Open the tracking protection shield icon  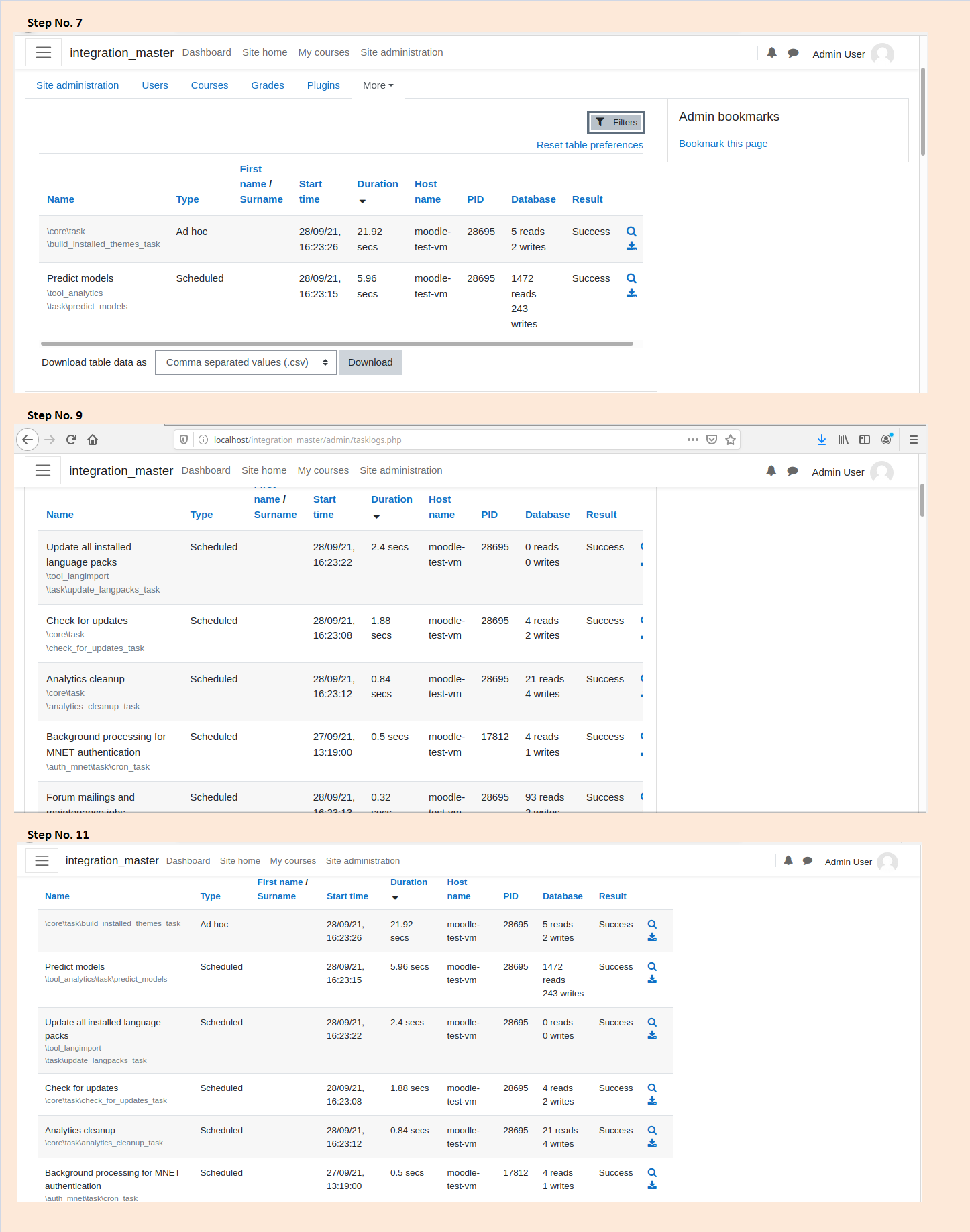[184, 440]
